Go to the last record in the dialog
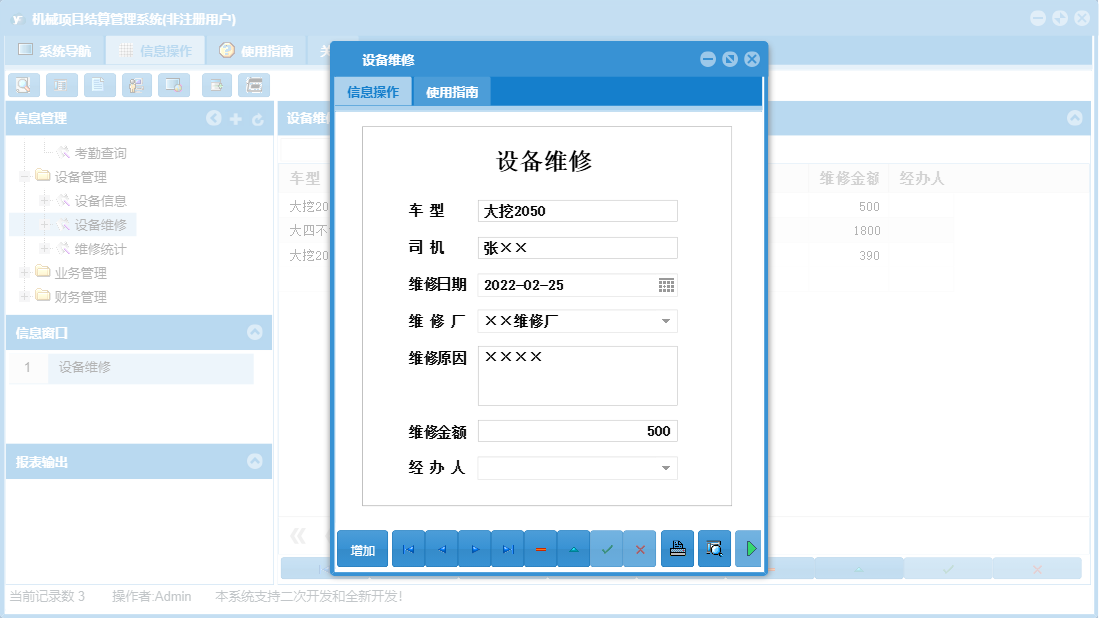This screenshot has height=618, width=1099. tap(507, 548)
